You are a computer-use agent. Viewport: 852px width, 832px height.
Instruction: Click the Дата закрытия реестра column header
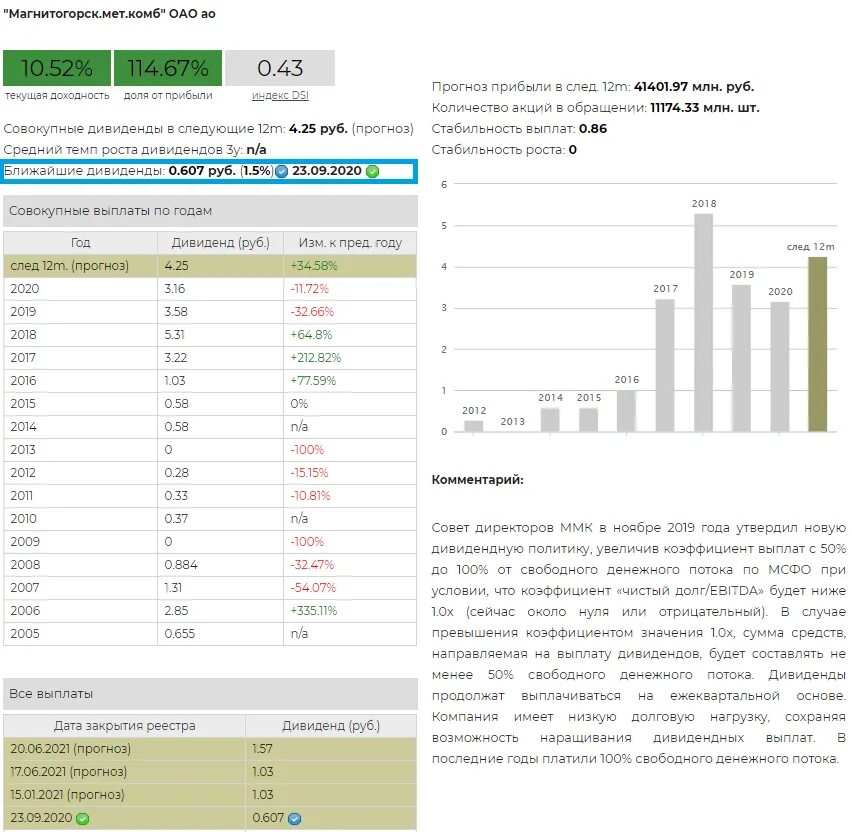tap(124, 725)
